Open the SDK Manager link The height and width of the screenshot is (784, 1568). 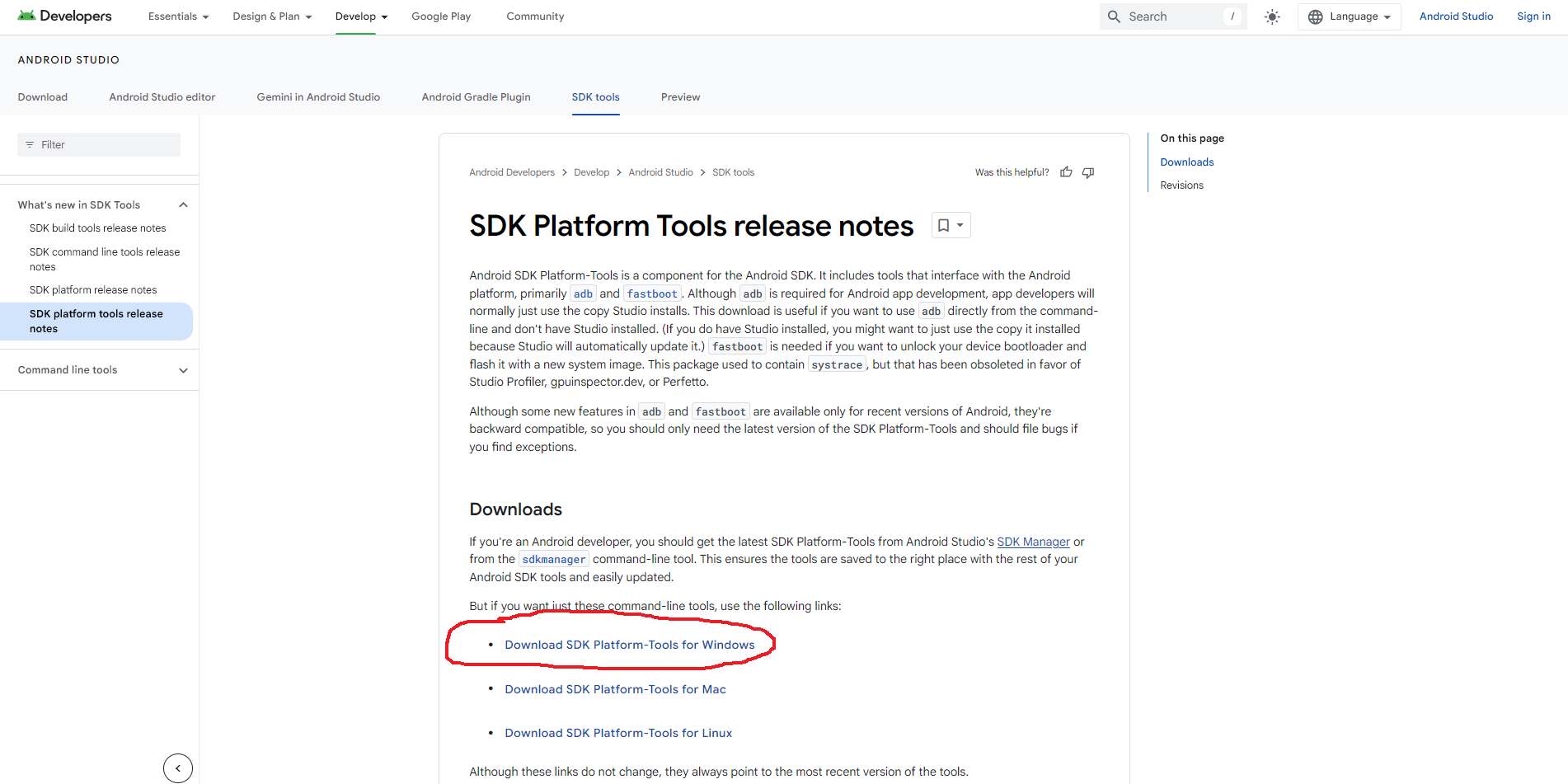click(x=1033, y=542)
